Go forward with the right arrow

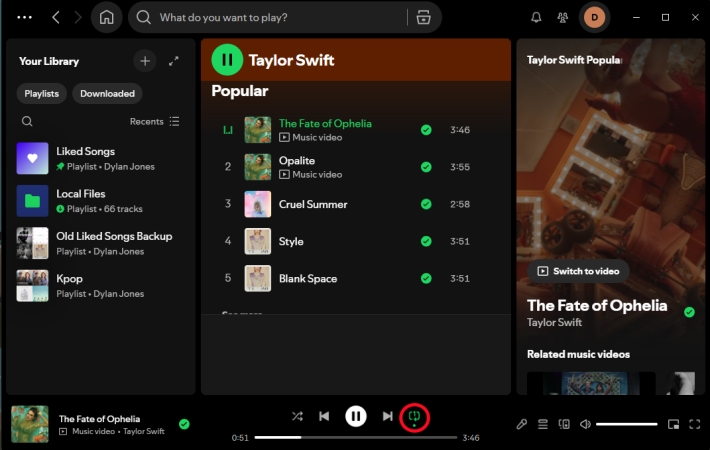pyautogui.click(x=78, y=17)
